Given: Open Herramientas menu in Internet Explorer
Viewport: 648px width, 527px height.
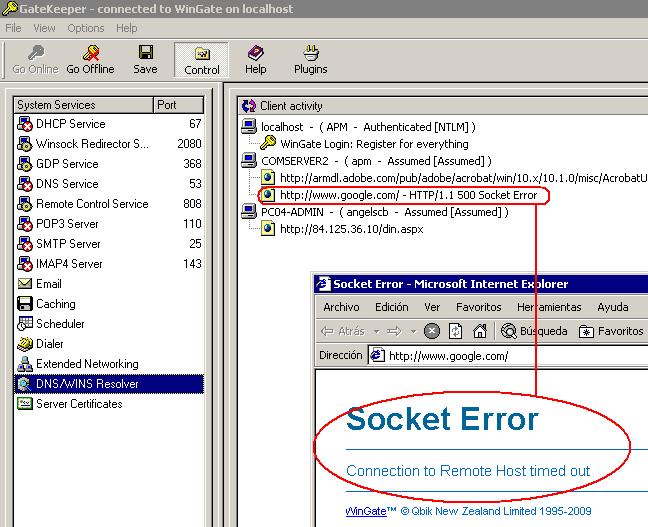Looking at the screenshot, I should point(549,307).
